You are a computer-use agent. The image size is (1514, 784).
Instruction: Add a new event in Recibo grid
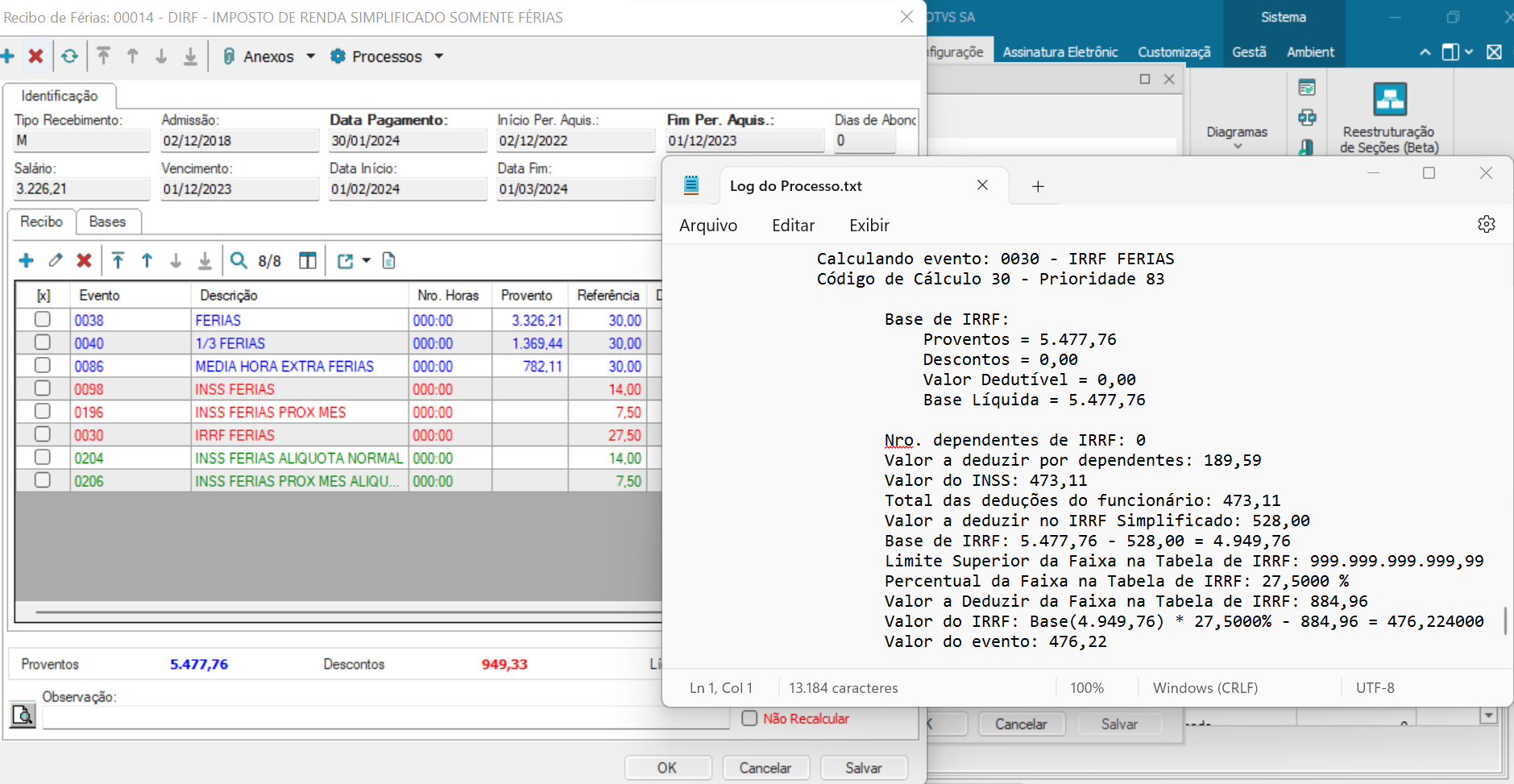pyautogui.click(x=26, y=260)
